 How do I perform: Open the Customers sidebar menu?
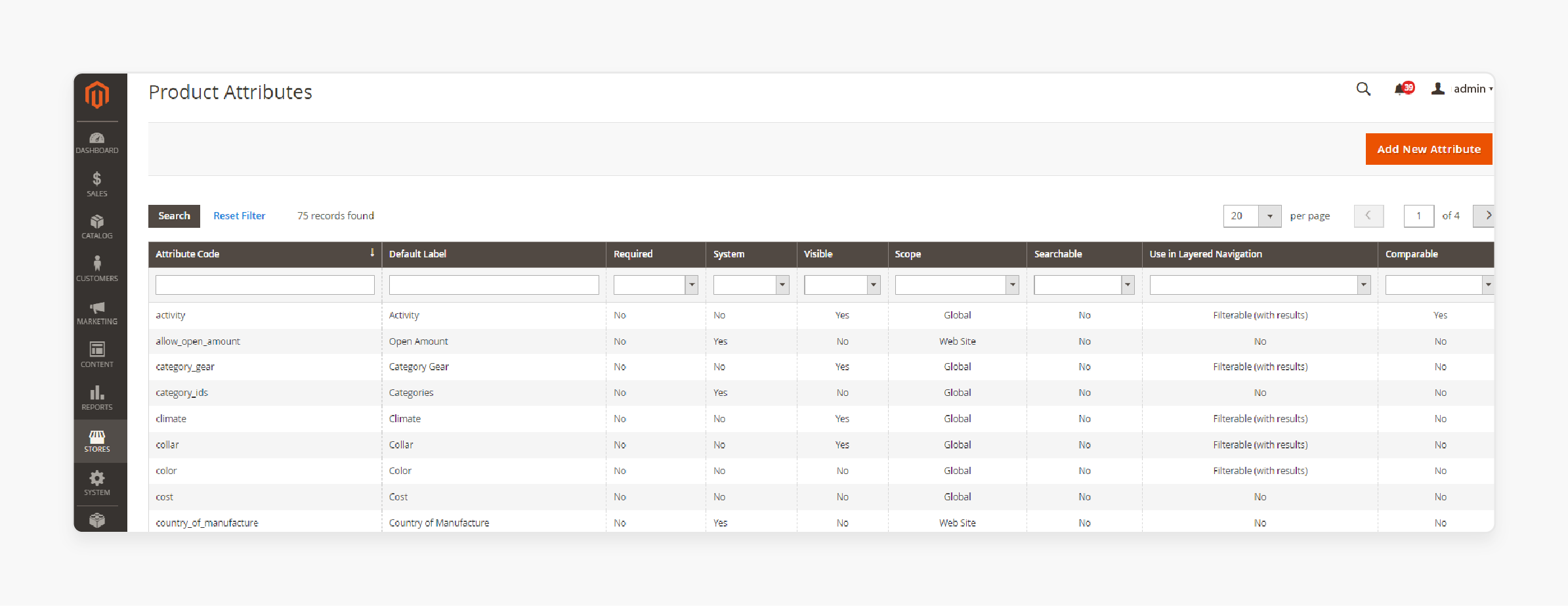[x=97, y=270]
